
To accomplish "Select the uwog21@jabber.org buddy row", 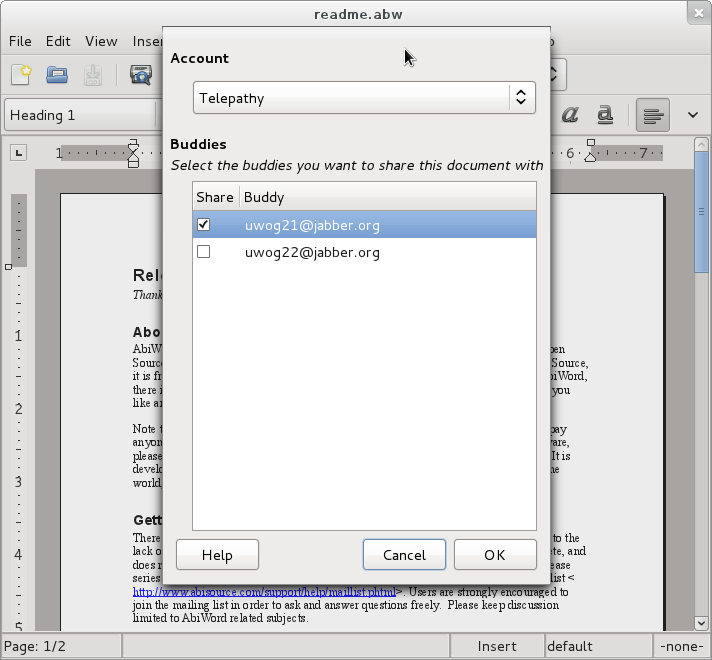I will 364,225.
